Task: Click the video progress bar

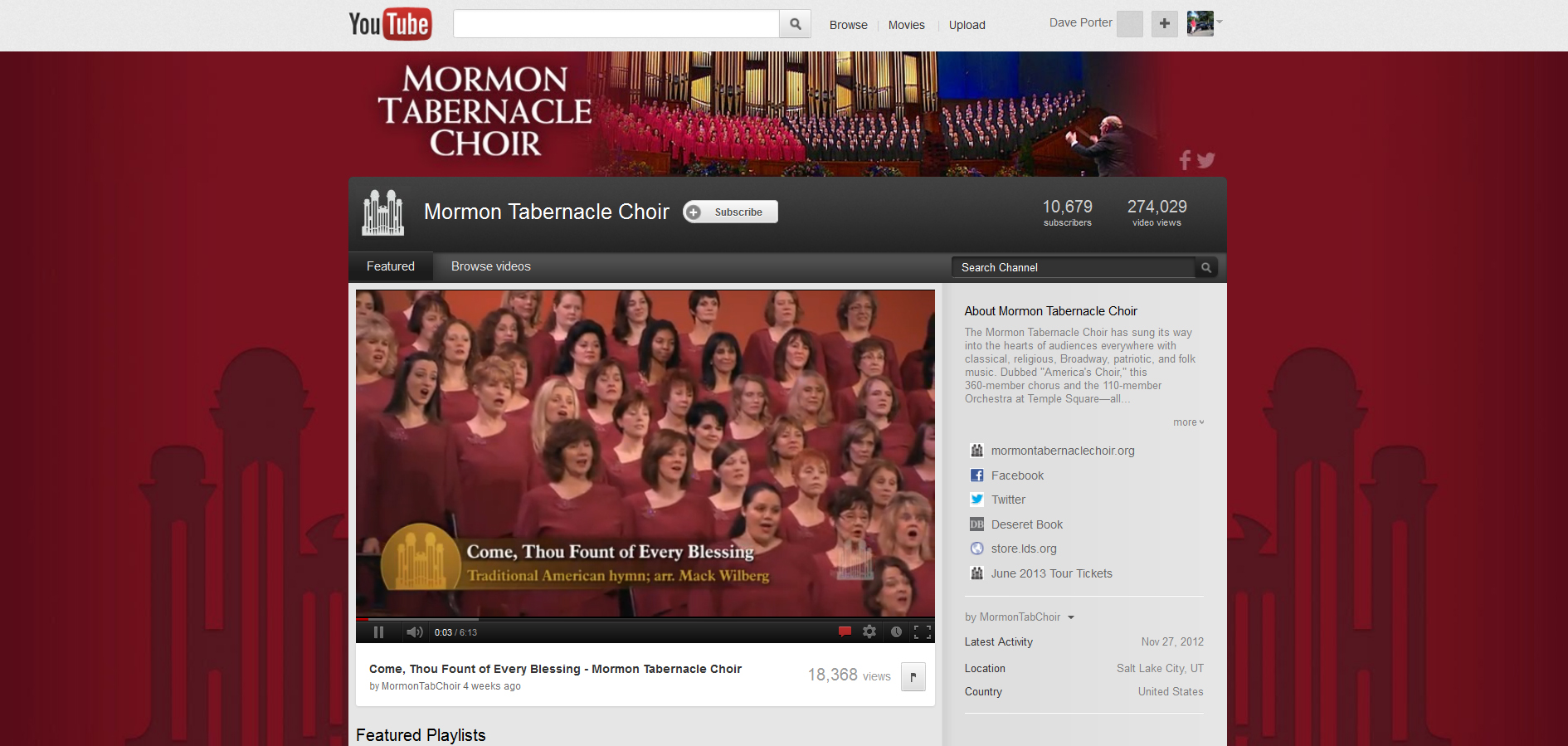Action: [645, 619]
